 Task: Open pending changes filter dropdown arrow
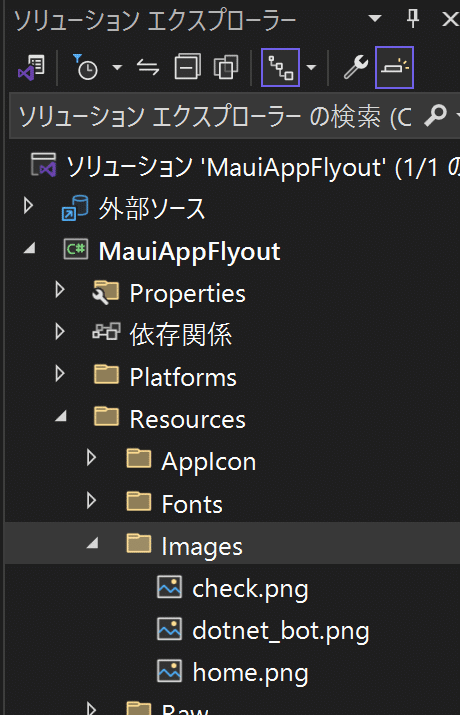point(117,68)
